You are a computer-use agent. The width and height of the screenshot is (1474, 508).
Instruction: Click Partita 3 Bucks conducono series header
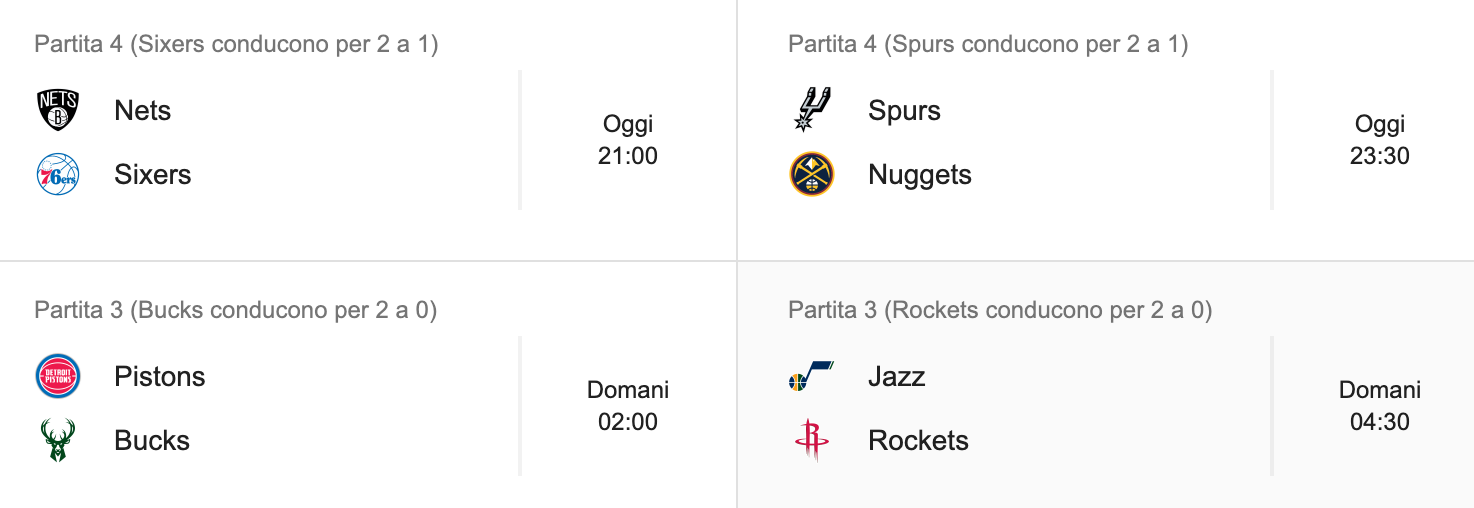236,310
